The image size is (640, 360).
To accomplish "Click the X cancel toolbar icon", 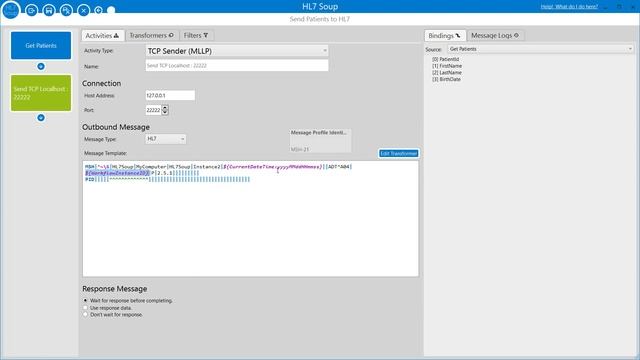I will pyautogui.click(x=84, y=10).
